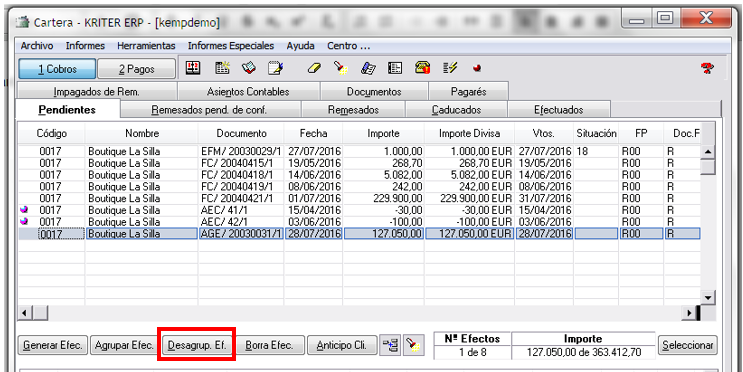Open the Centro ... menu
This screenshot has width=743, height=372.
point(349,46)
